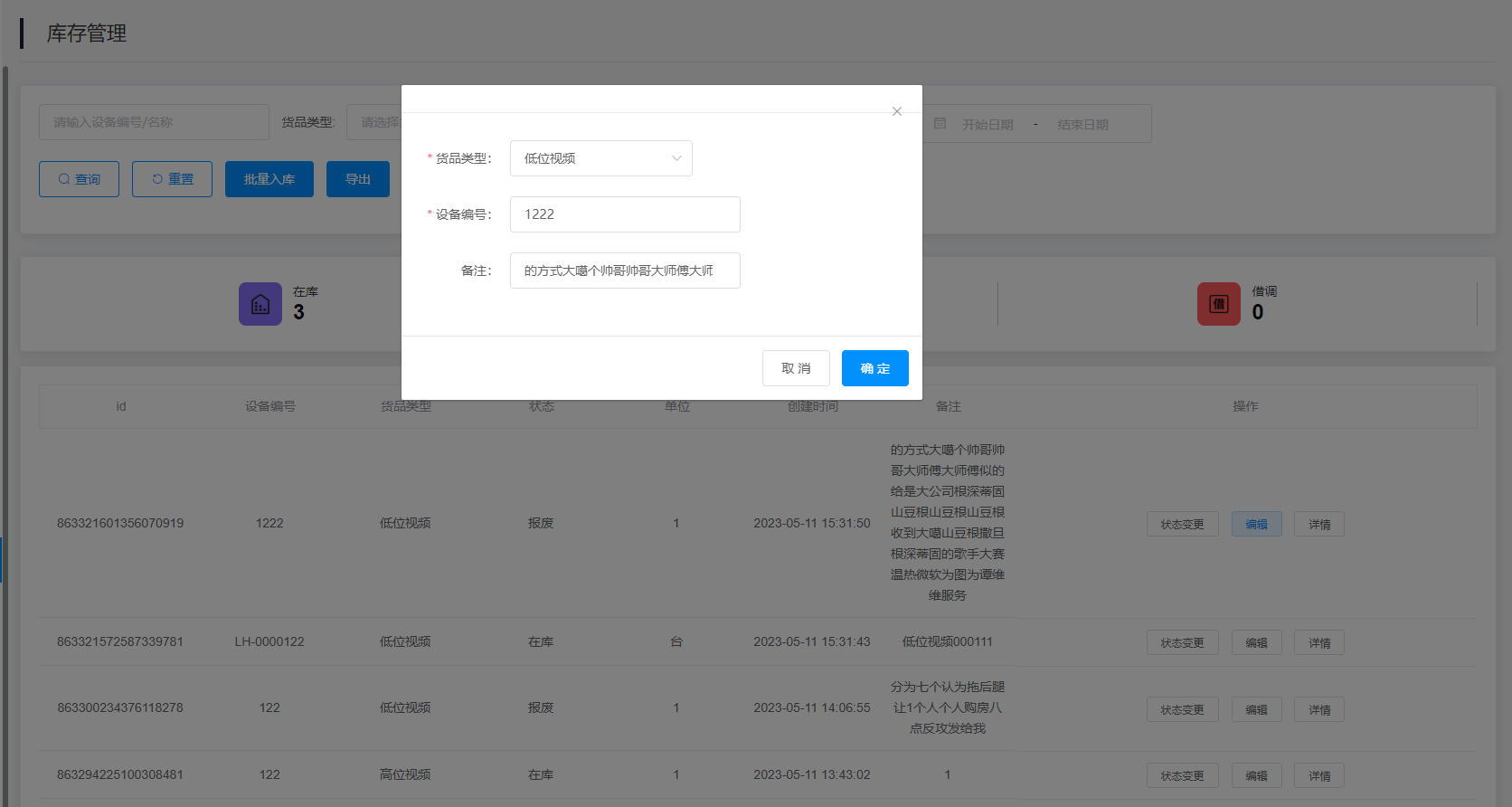Screen dimensions: 1512x807
Task: Click the device number/name search field
Action: click(x=154, y=122)
